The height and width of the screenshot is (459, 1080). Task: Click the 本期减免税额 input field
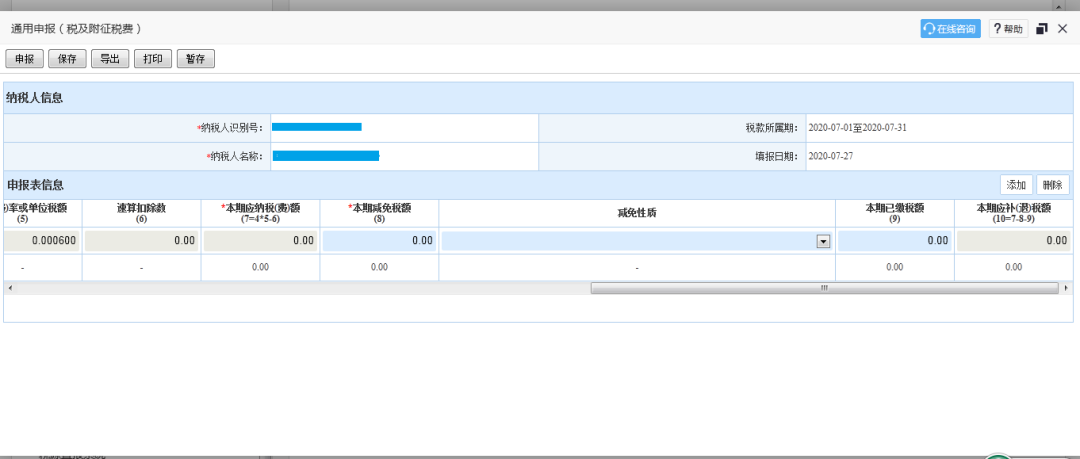tap(379, 241)
